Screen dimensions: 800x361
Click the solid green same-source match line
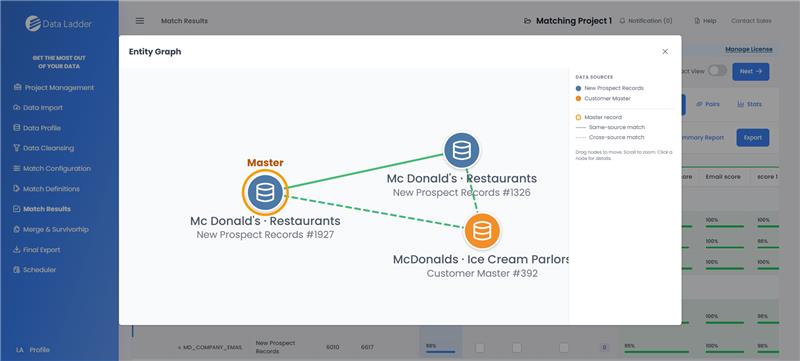pyautogui.click(x=365, y=171)
